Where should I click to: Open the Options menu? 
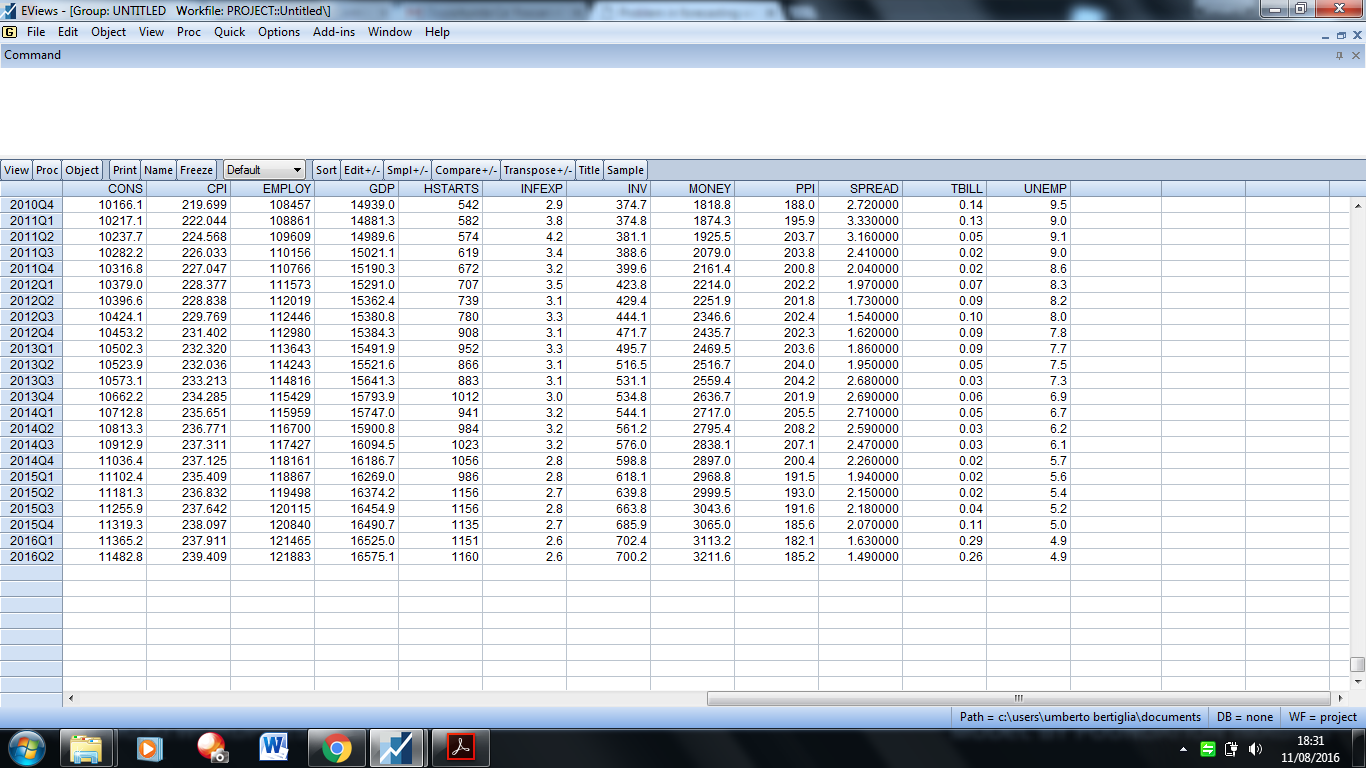point(279,32)
